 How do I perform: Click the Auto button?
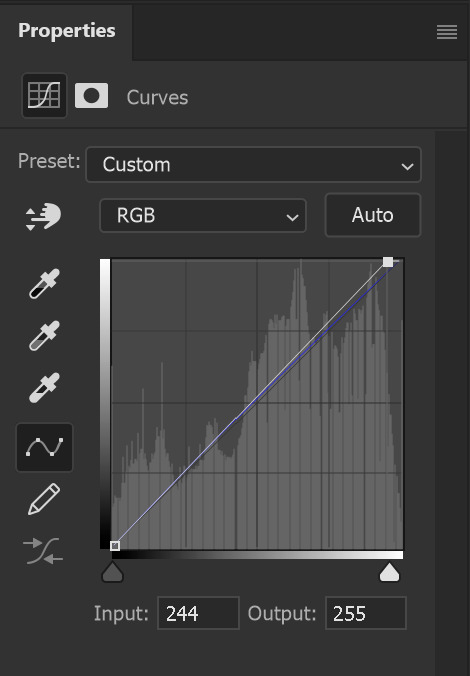(x=373, y=215)
